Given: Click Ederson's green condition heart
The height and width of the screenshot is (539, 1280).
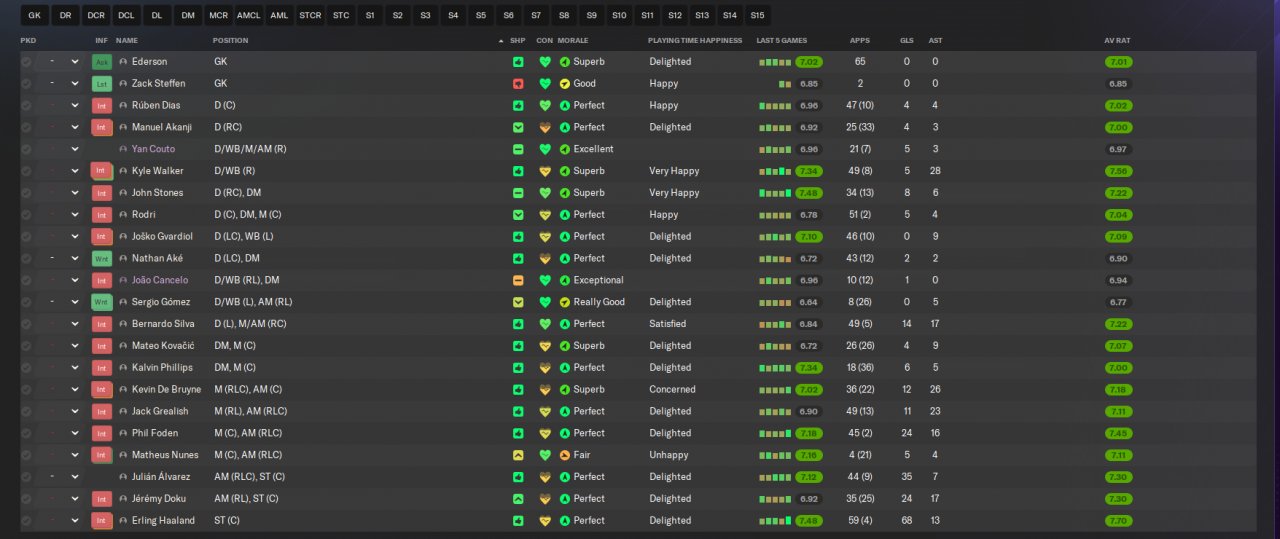Looking at the screenshot, I should (x=545, y=62).
